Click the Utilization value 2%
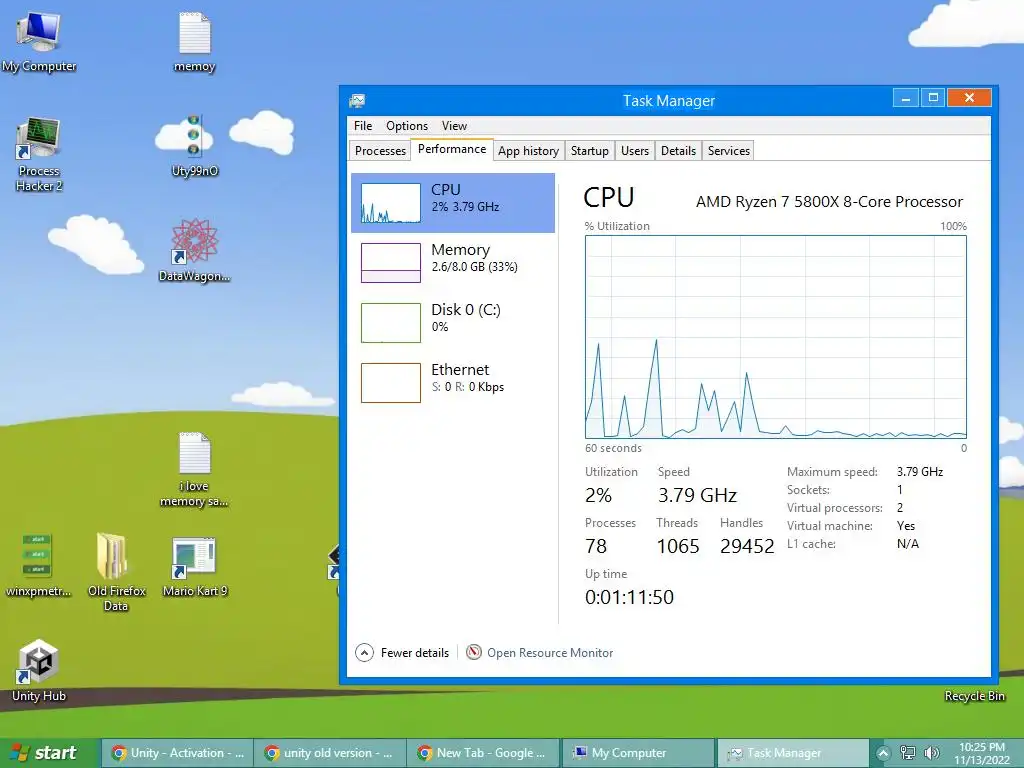Screen dimensions: 1024x768 pos(598,495)
